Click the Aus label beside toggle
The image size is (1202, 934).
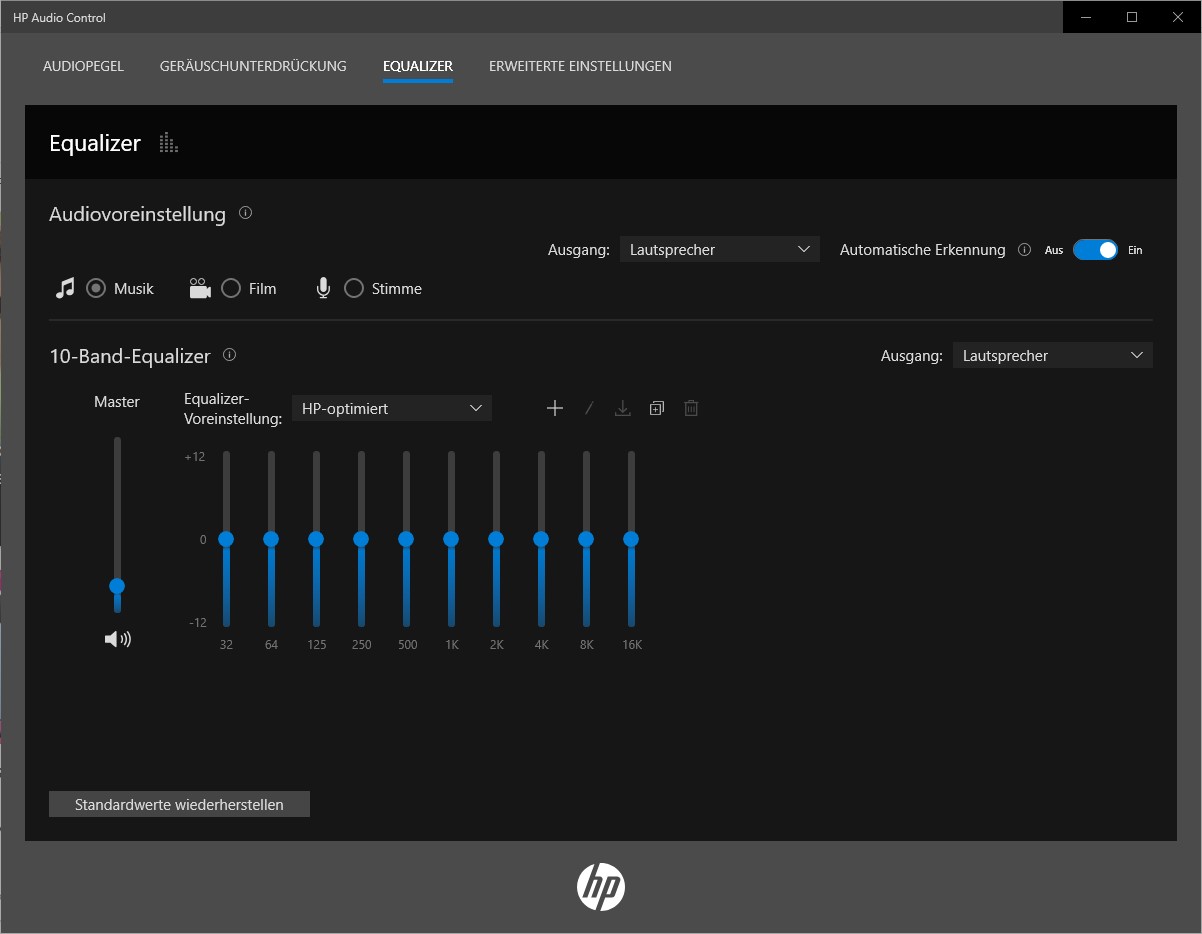click(1054, 250)
